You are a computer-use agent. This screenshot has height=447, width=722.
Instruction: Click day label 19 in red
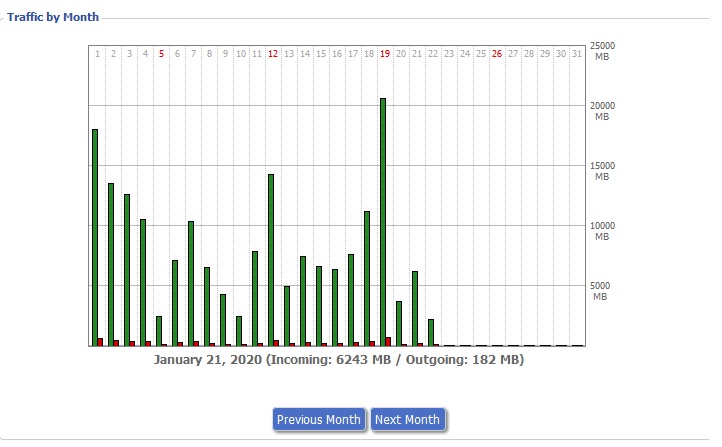pyautogui.click(x=385, y=54)
